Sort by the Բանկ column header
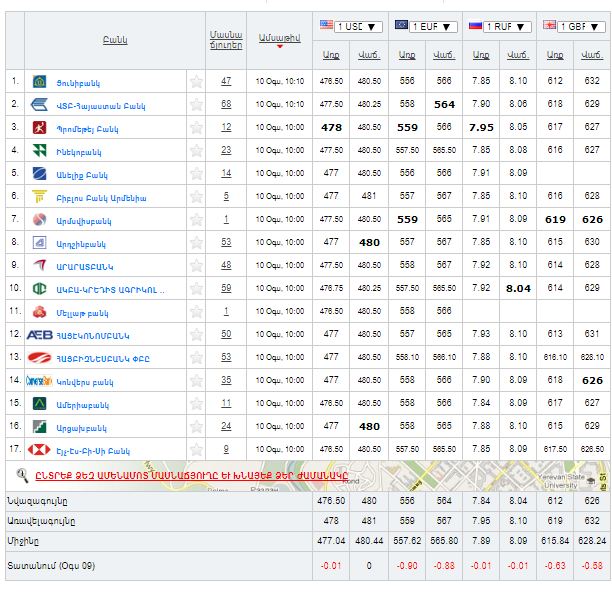 pyautogui.click(x=114, y=40)
